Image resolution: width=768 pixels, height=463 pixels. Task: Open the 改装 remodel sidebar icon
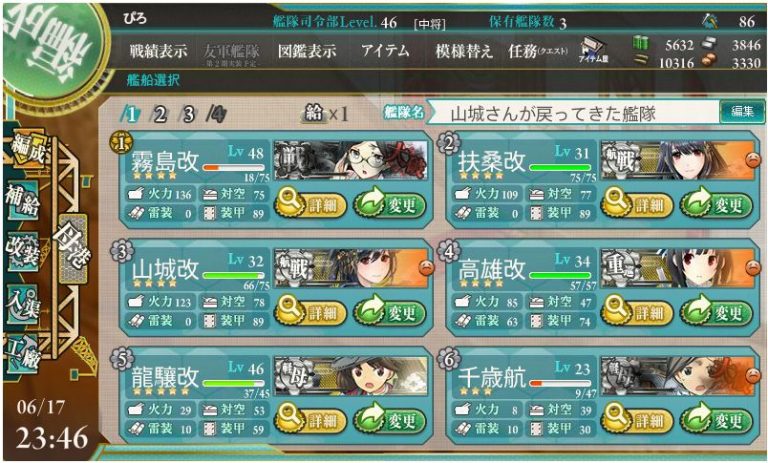tap(23, 250)
